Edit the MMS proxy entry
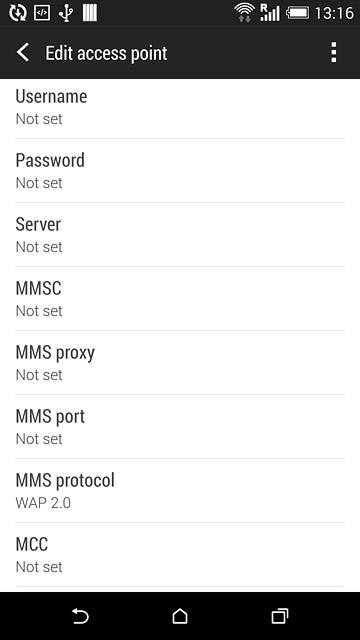This screenshot has width=360, height=640. pos(180,363)
